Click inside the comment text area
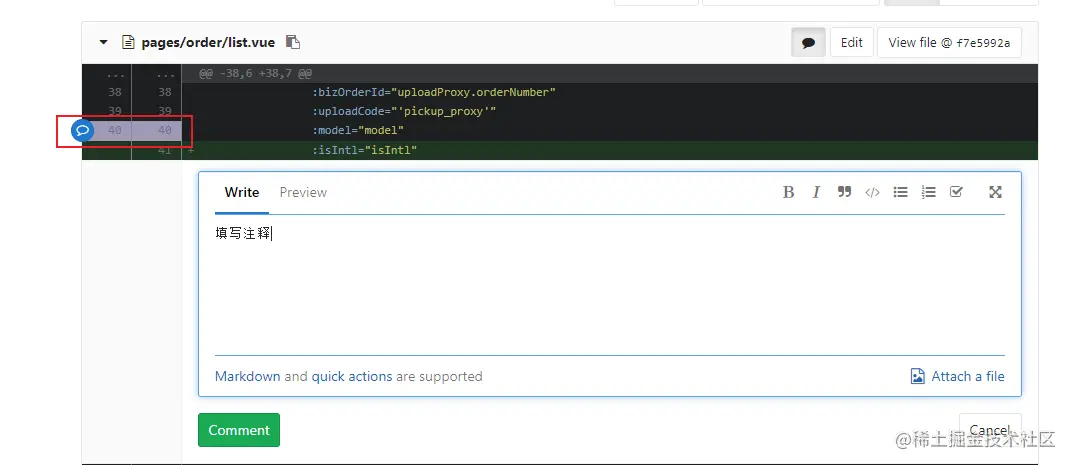Image resolution: width=1071 pixels, height=465 pixels. click(x=609, y=290)
